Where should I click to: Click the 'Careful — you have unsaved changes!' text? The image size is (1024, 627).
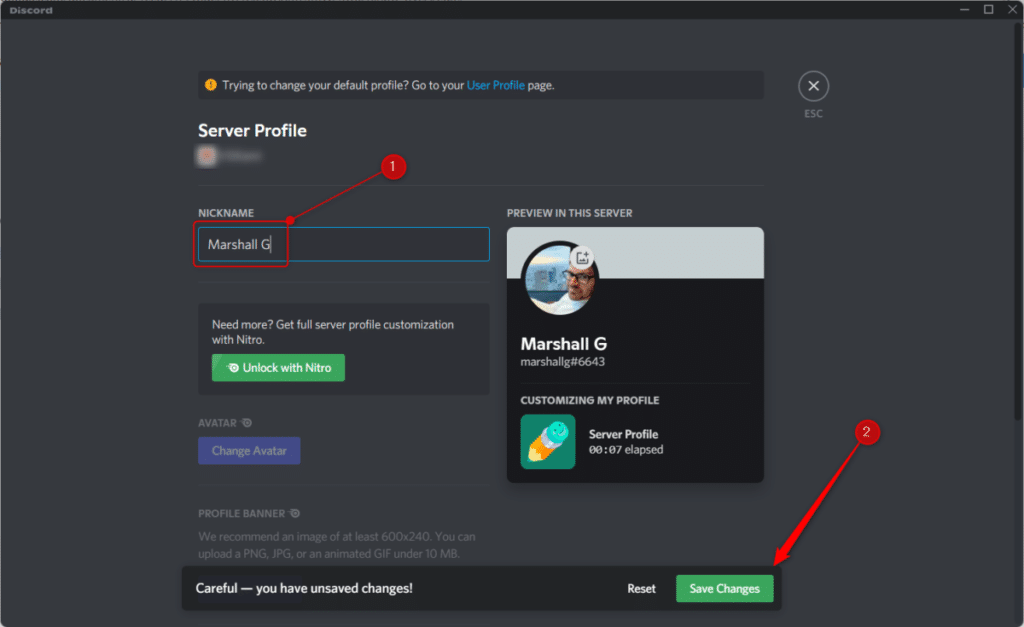click(304, 588)
